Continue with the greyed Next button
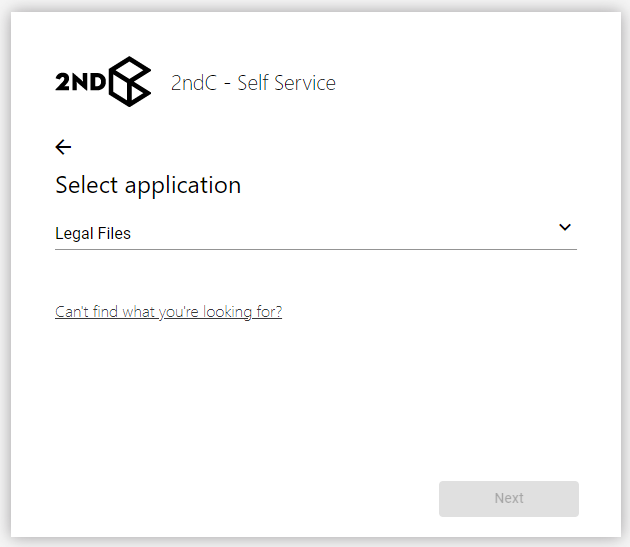 point(508,498)
